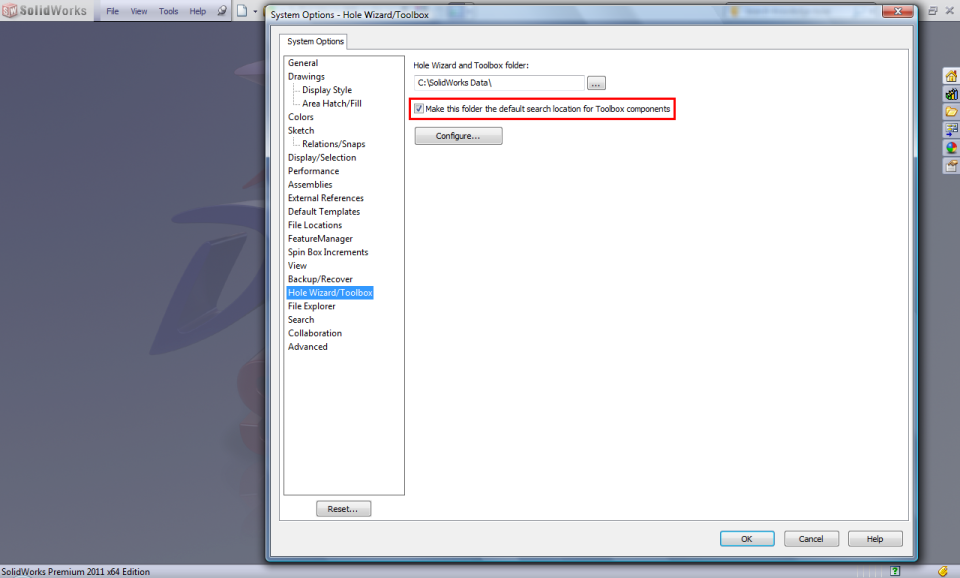960x578 pixels.
Task: Select Colors in the options list
Action: pyautogui.click(x=301, y=117)
